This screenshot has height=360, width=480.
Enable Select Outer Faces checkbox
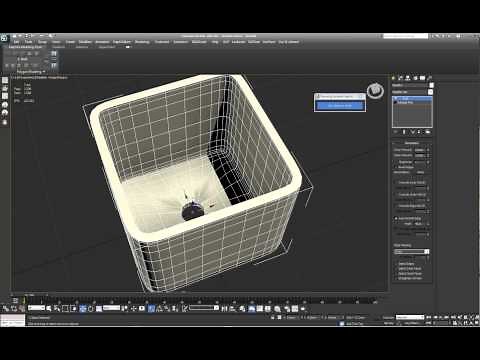[396, 274]
